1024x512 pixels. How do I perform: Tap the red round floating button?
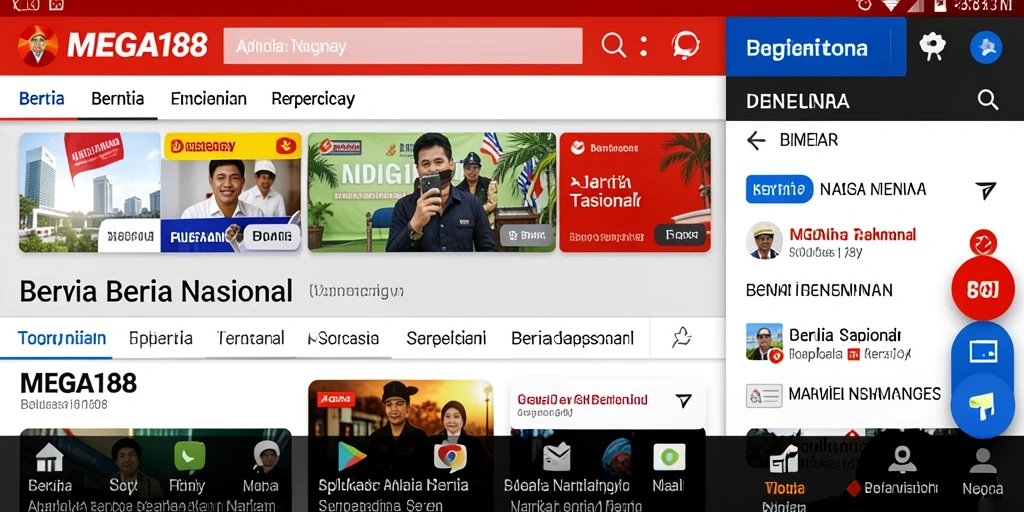pyautogui.click(x=983, y=289)
